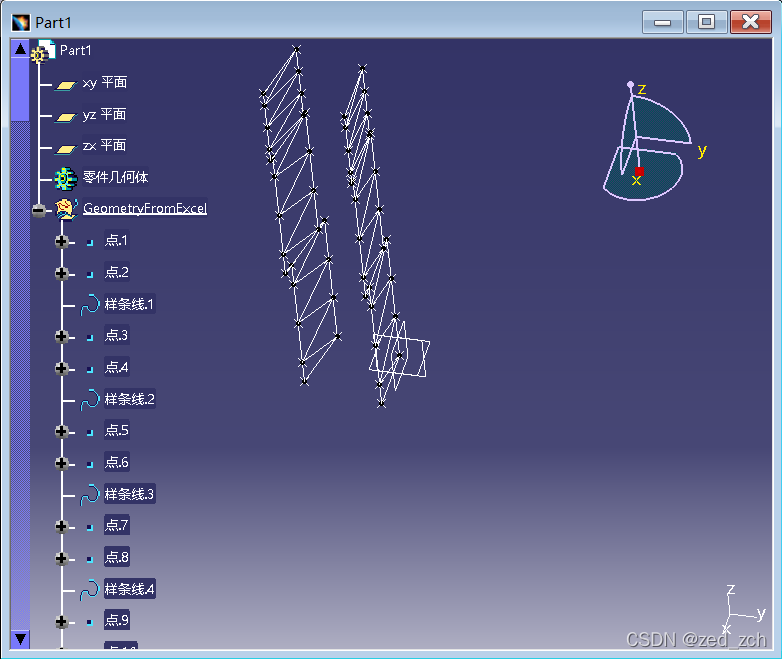Click the CATIA window title bar icon
This screenshot has height=659, width=782.
(x=20, y=21)
